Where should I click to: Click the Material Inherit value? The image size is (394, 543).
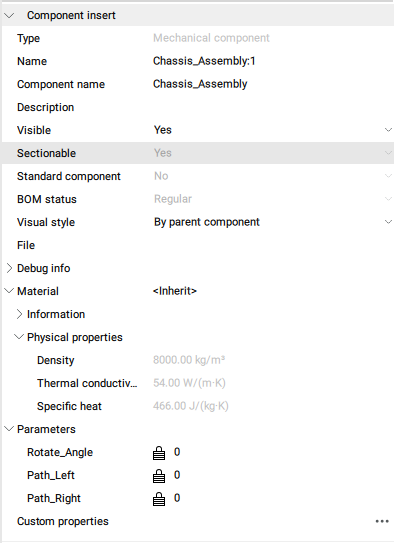click(x=175, y=291)
